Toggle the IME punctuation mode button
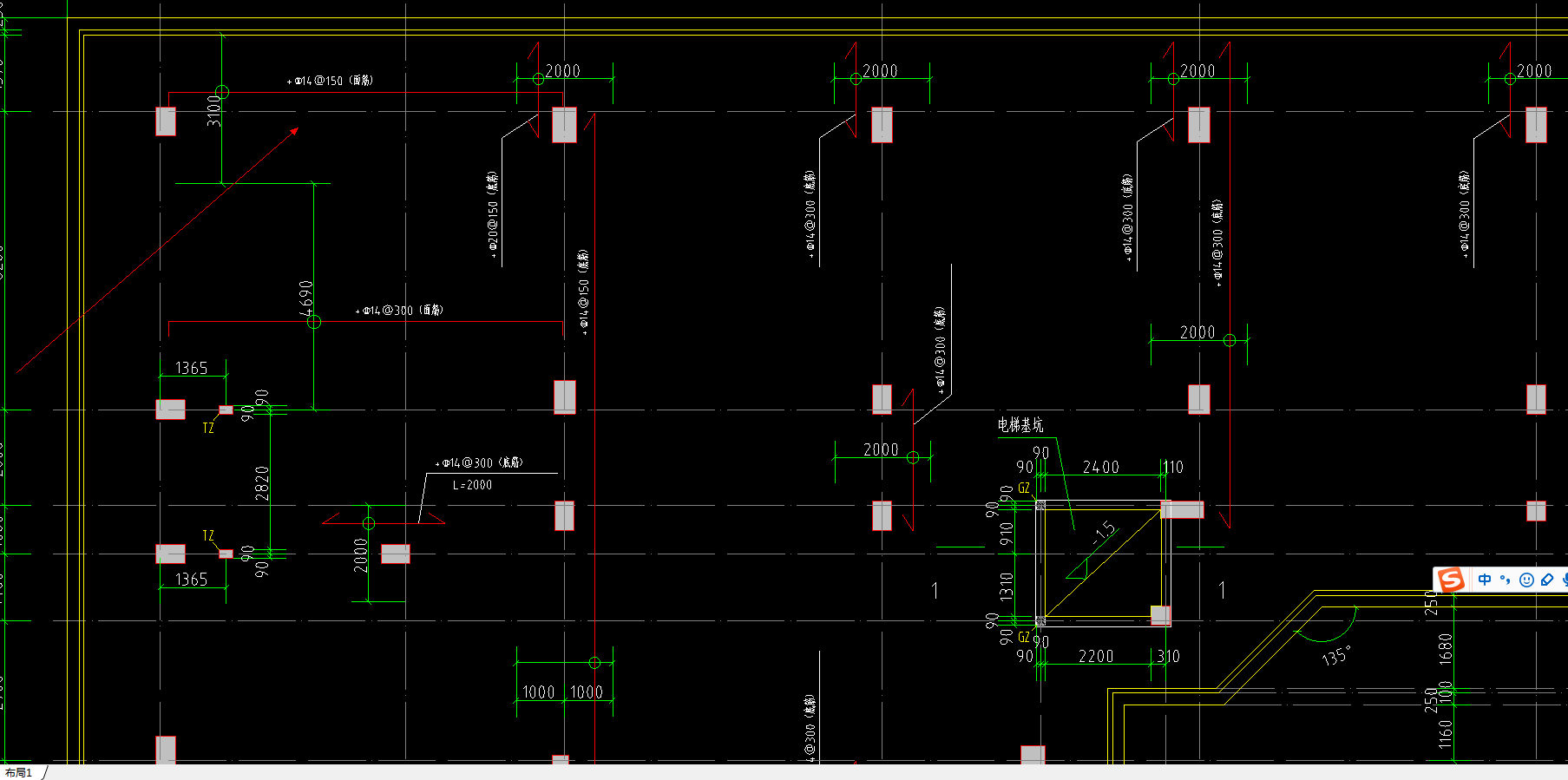This screenshot has height=780, width=1568. pos(1506,580)
